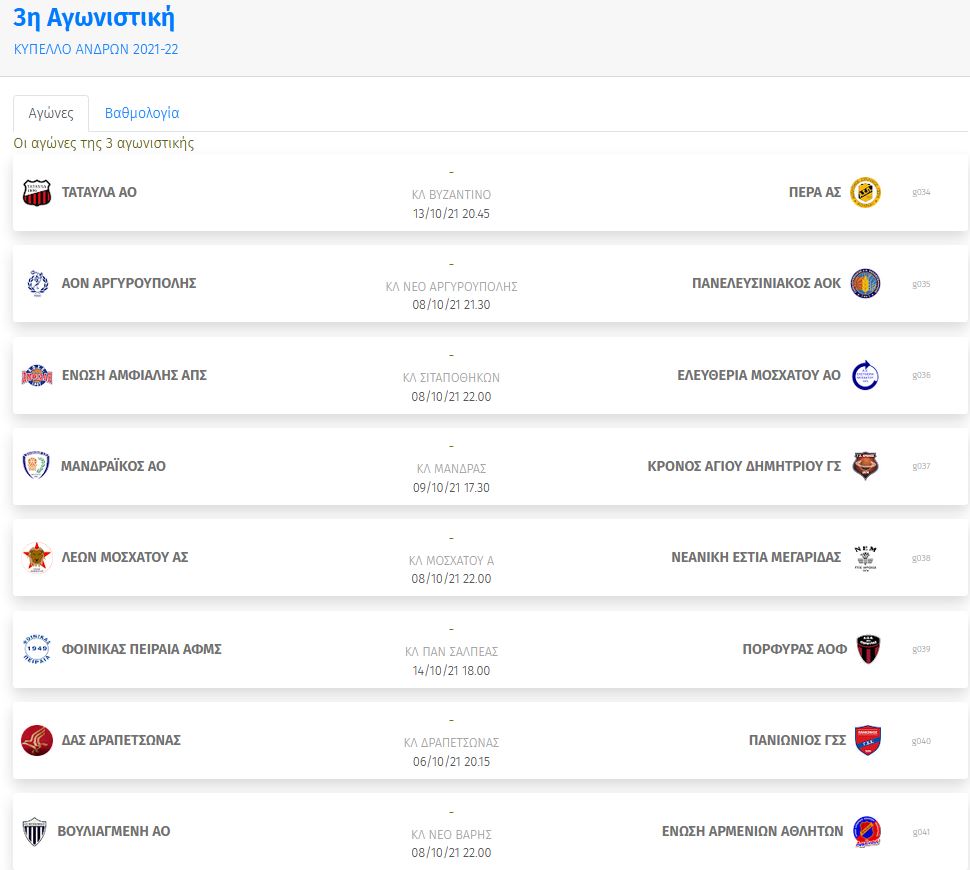Select the ΕΛΕΥΘΕΡΙΑ ΜΟΣΧΑΤΟΥ ΑΟ circular logo
This screenshot has height=870, width=970.
[865, 375]
